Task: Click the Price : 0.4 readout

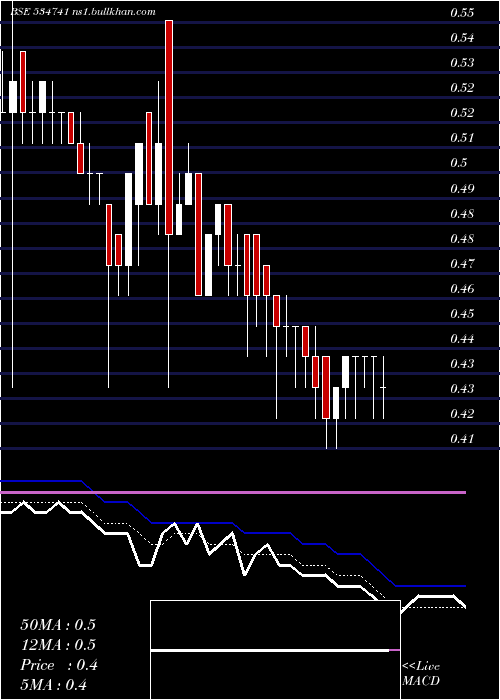Action: [x=59, y=666]
